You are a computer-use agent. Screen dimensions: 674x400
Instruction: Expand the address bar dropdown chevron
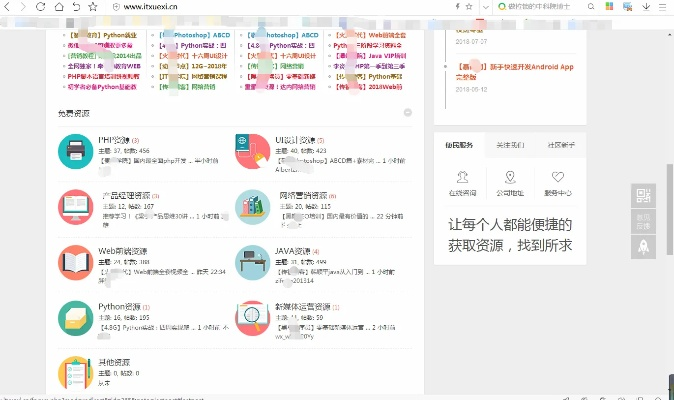click(485, 7)
